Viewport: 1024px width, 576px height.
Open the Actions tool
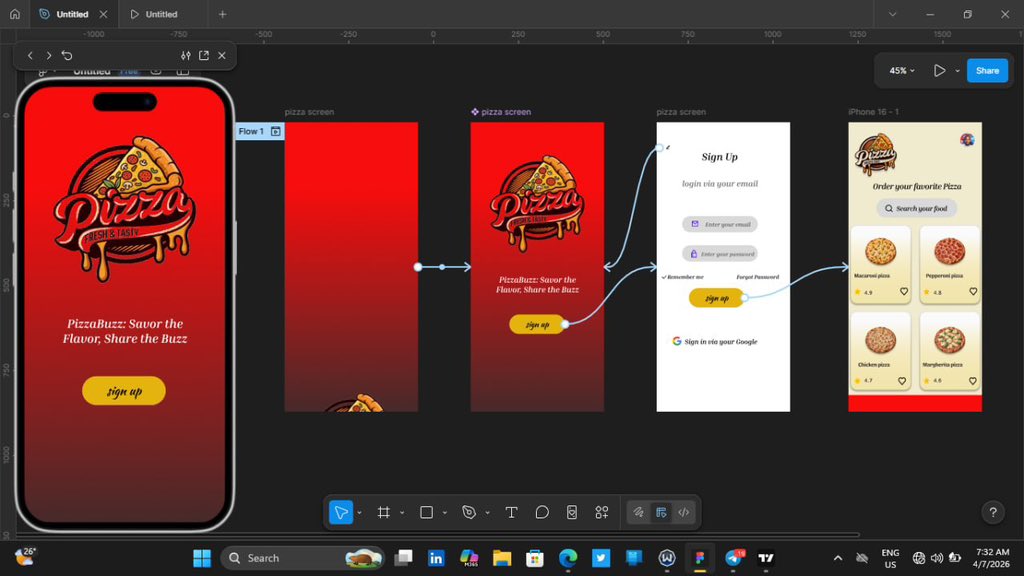pos(571,513)
